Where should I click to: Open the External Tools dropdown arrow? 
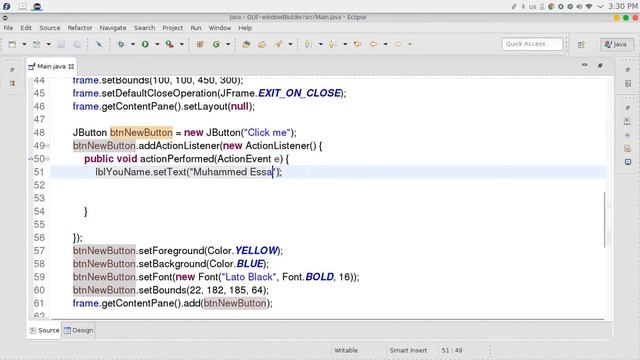(182, 44)
